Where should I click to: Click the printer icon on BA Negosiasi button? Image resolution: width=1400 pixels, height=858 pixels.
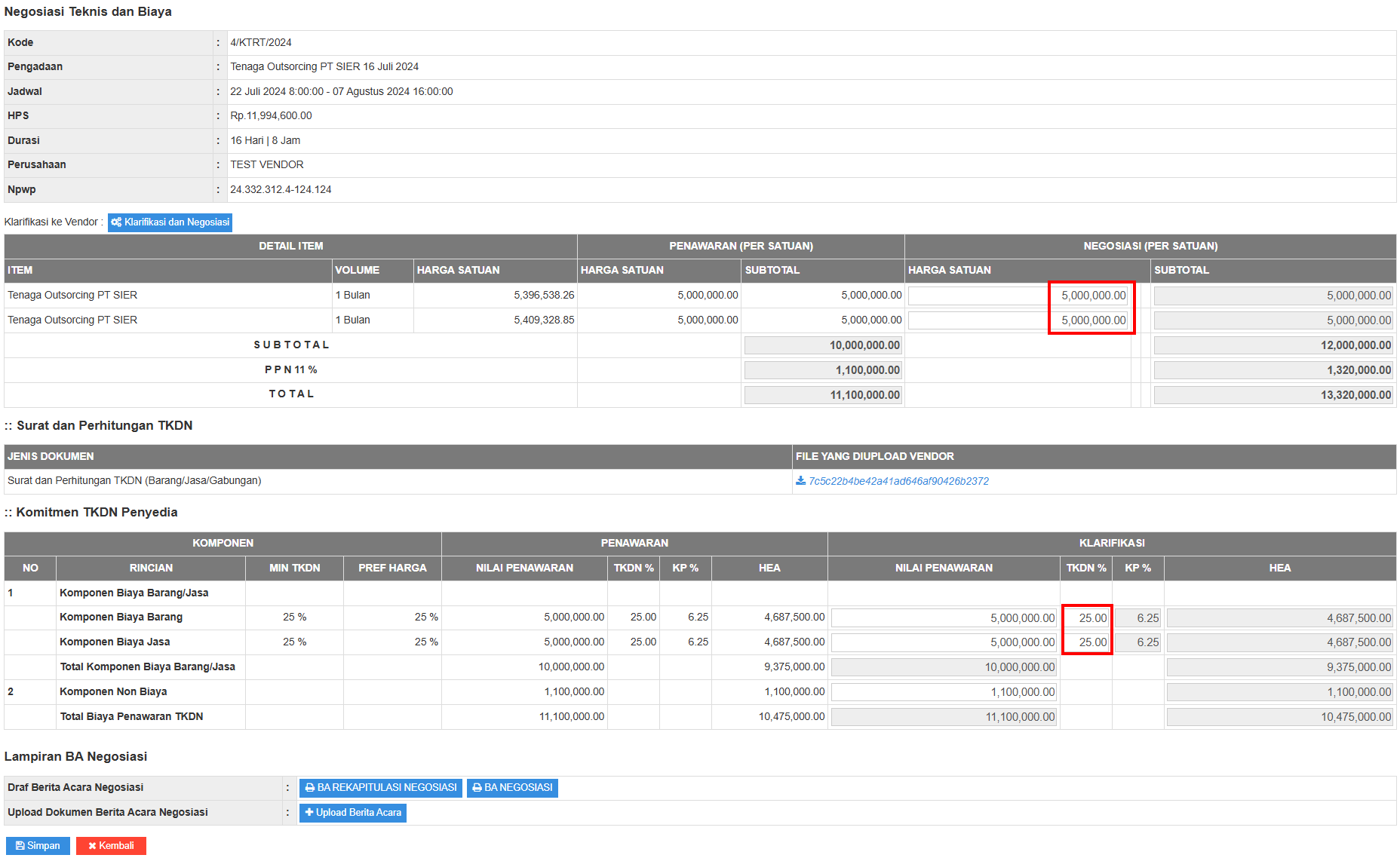point(477,788)
